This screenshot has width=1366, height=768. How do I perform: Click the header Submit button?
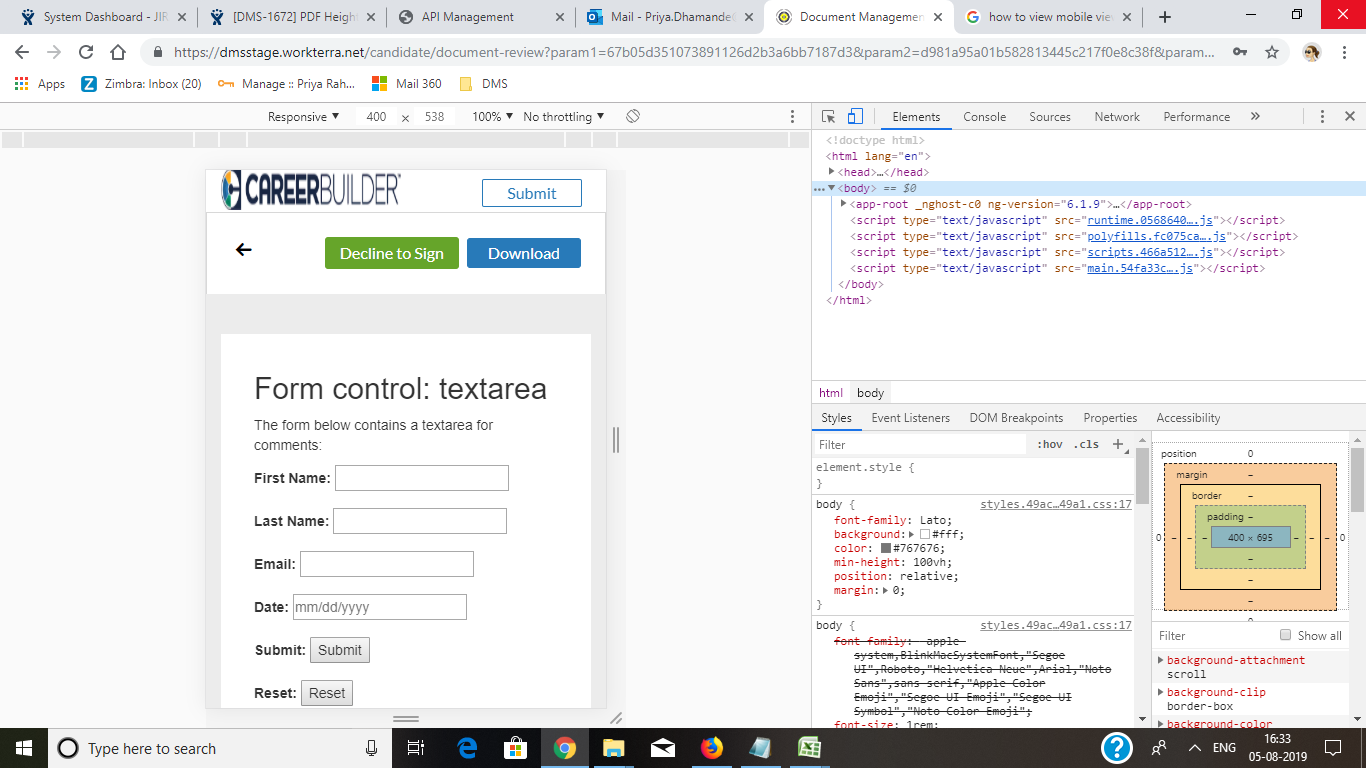(x=532, y=193)
